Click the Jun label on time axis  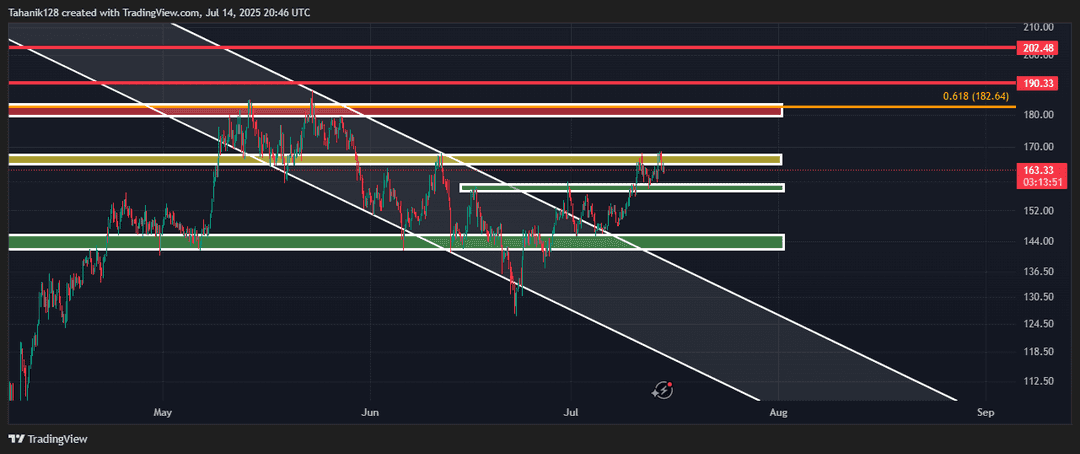pos(371,413)
